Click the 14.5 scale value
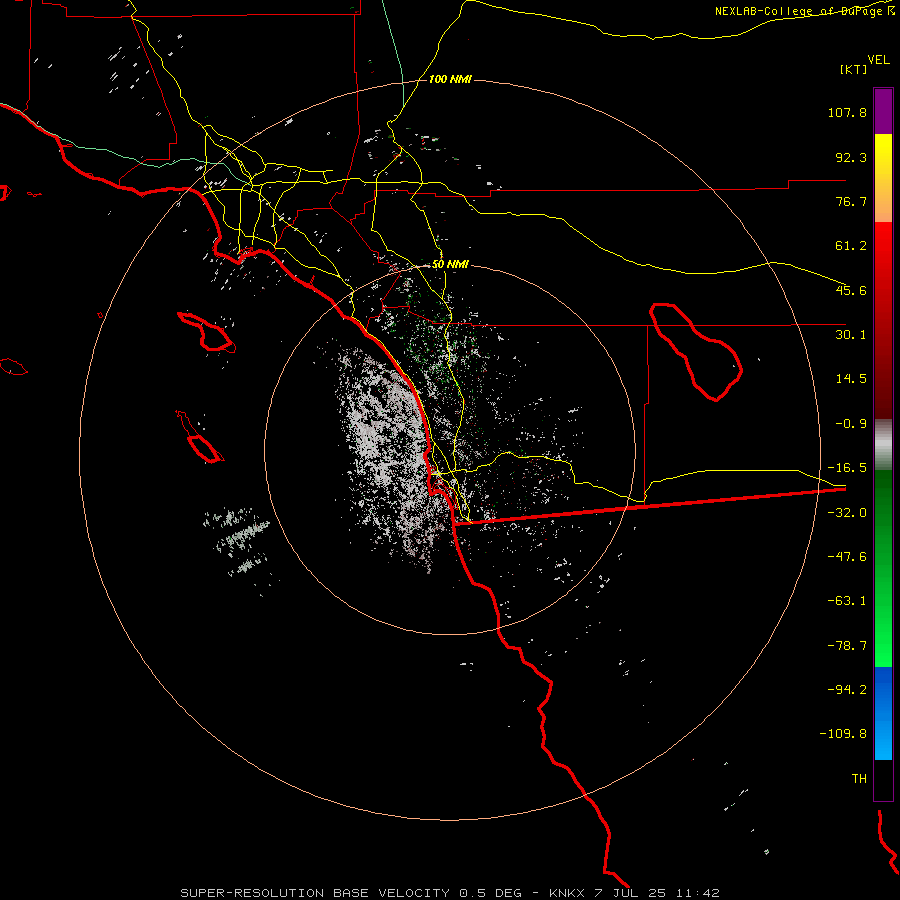900x900 pixels. point(851,379)
